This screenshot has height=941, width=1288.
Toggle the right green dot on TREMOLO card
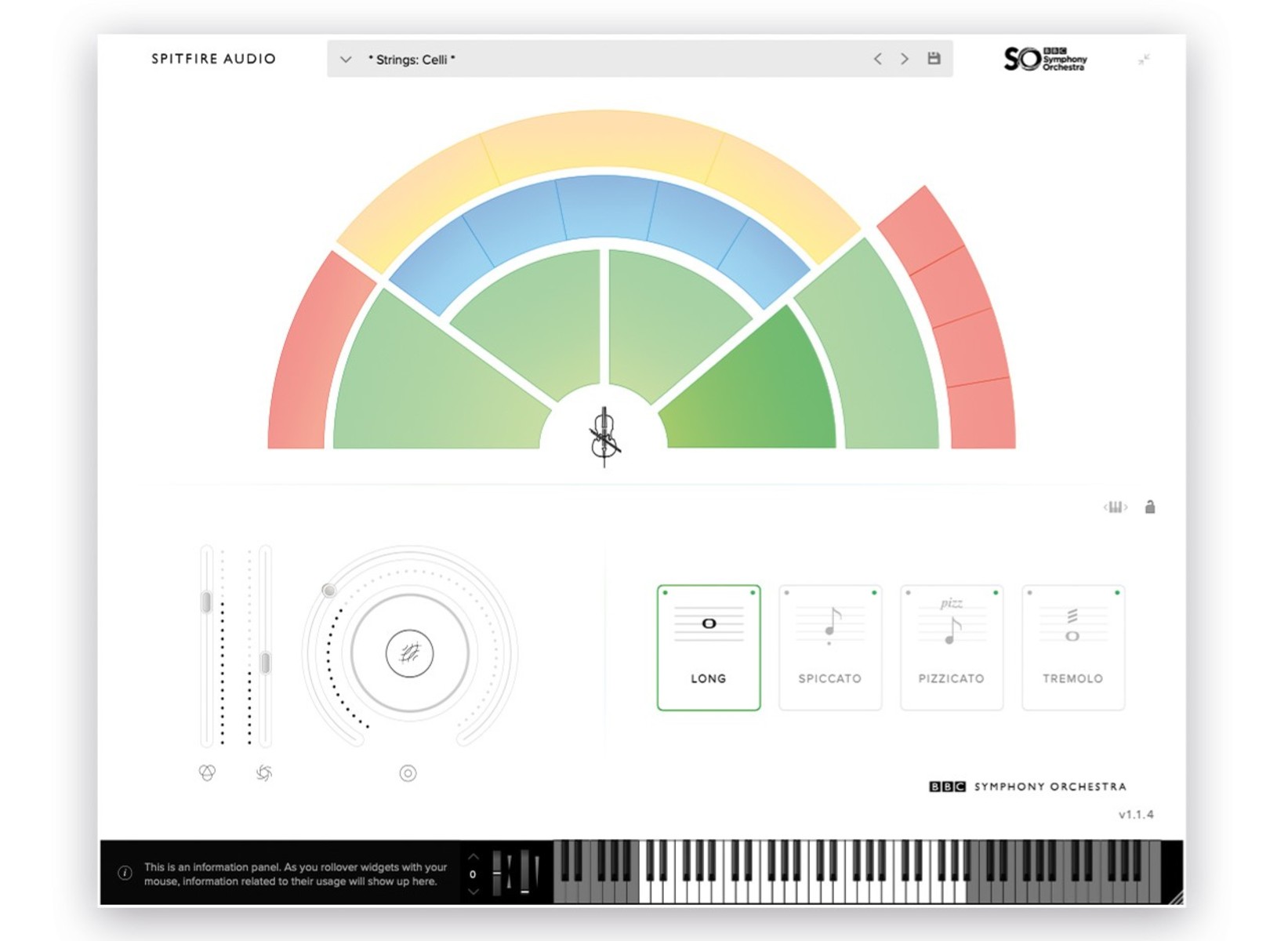coord(1117,593)
